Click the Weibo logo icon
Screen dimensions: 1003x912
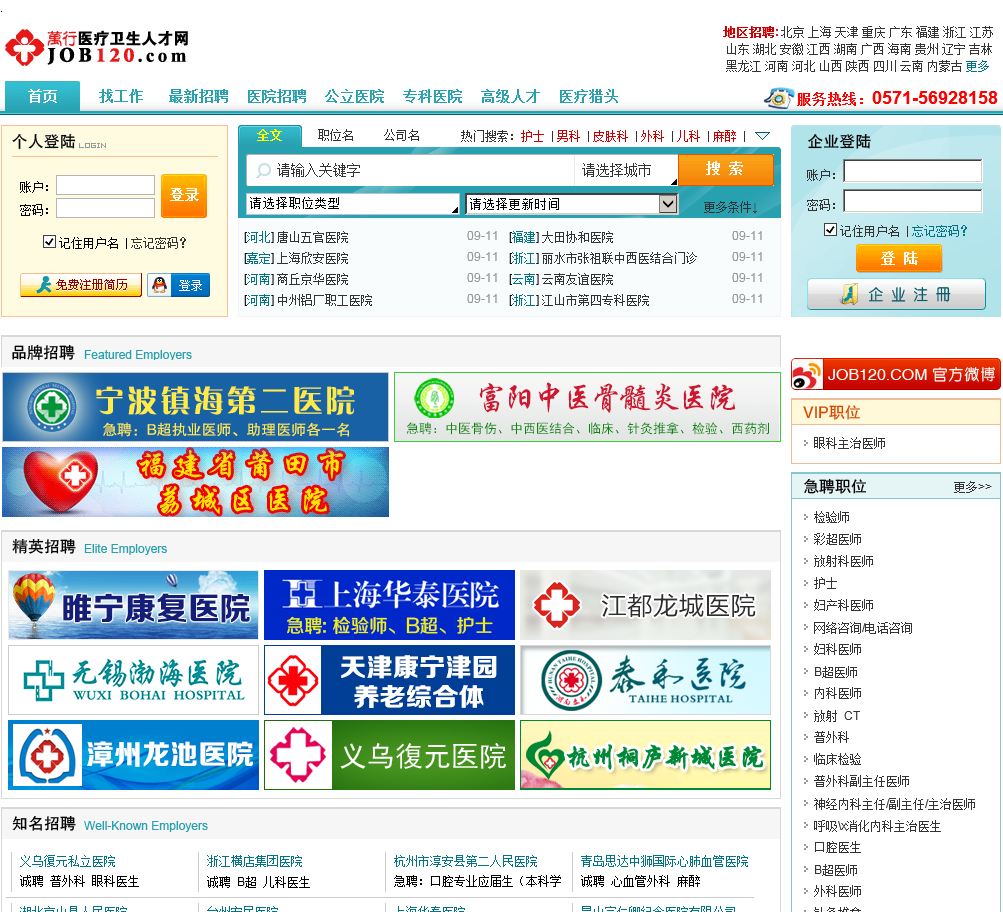tap(806, 375)
